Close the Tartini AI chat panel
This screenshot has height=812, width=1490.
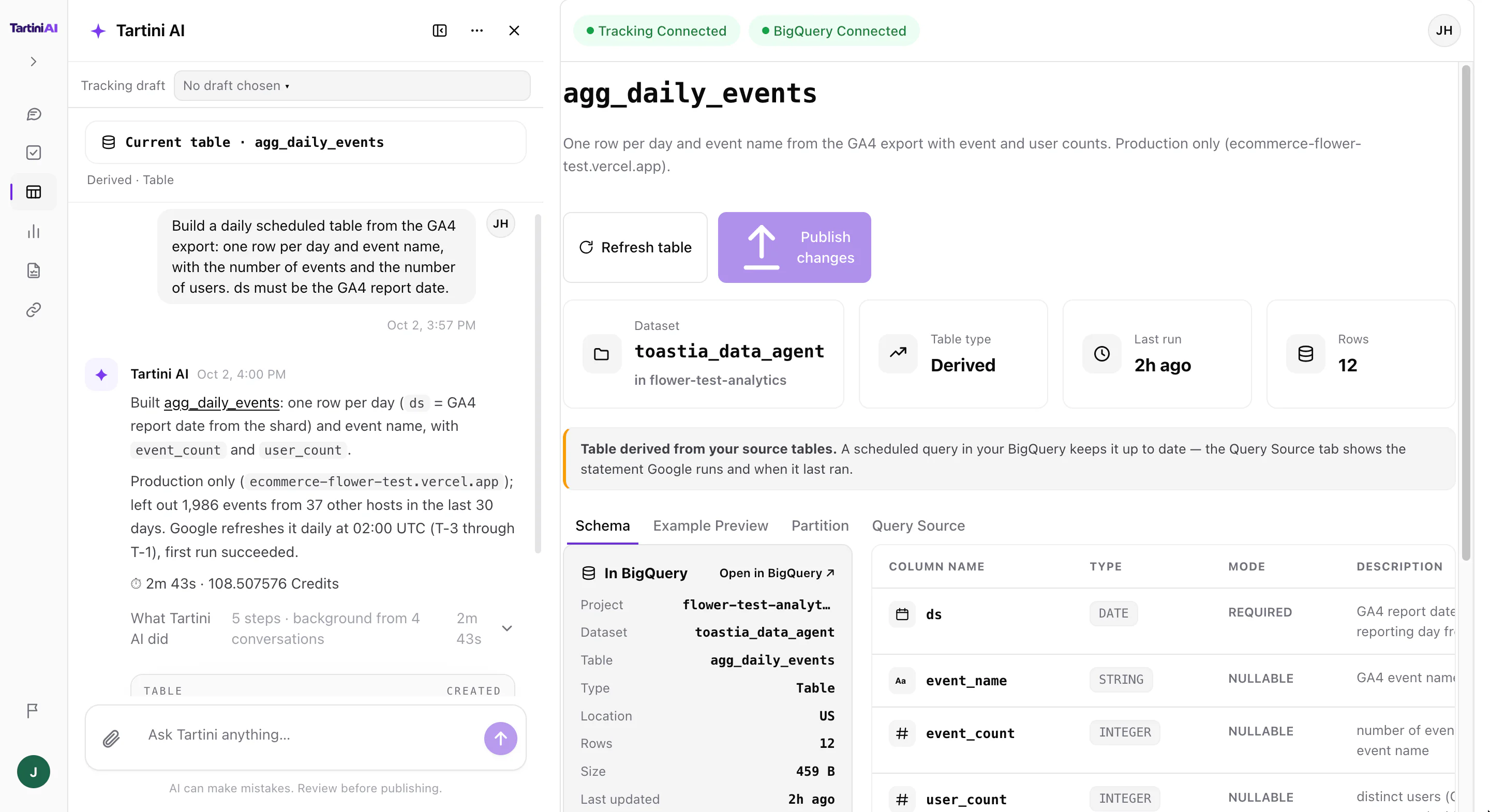514,31
